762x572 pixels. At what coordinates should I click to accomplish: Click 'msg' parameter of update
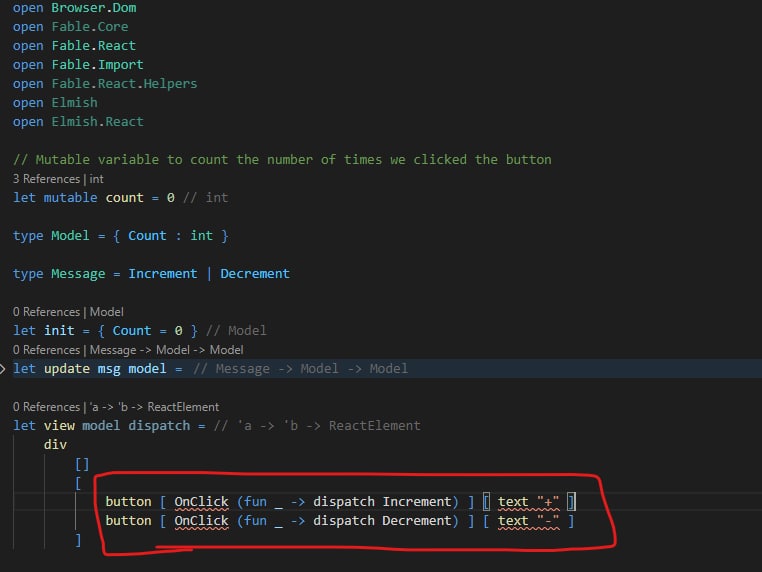click(109, 369)
